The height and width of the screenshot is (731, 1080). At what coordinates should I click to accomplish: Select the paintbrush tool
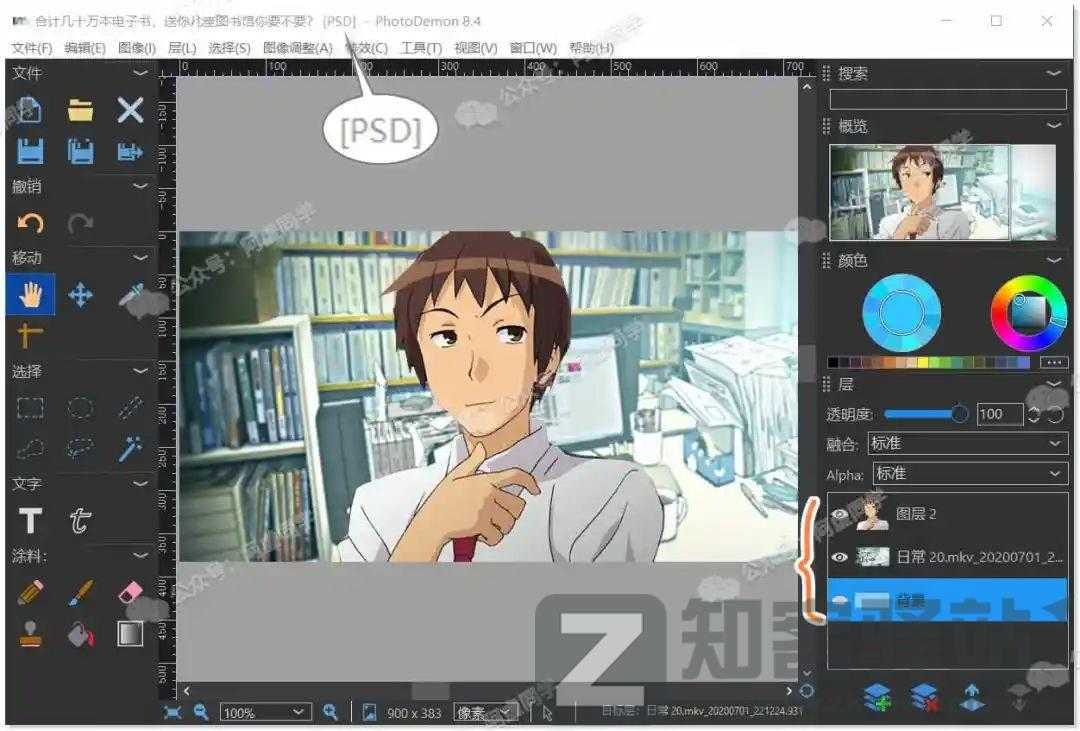80,593
